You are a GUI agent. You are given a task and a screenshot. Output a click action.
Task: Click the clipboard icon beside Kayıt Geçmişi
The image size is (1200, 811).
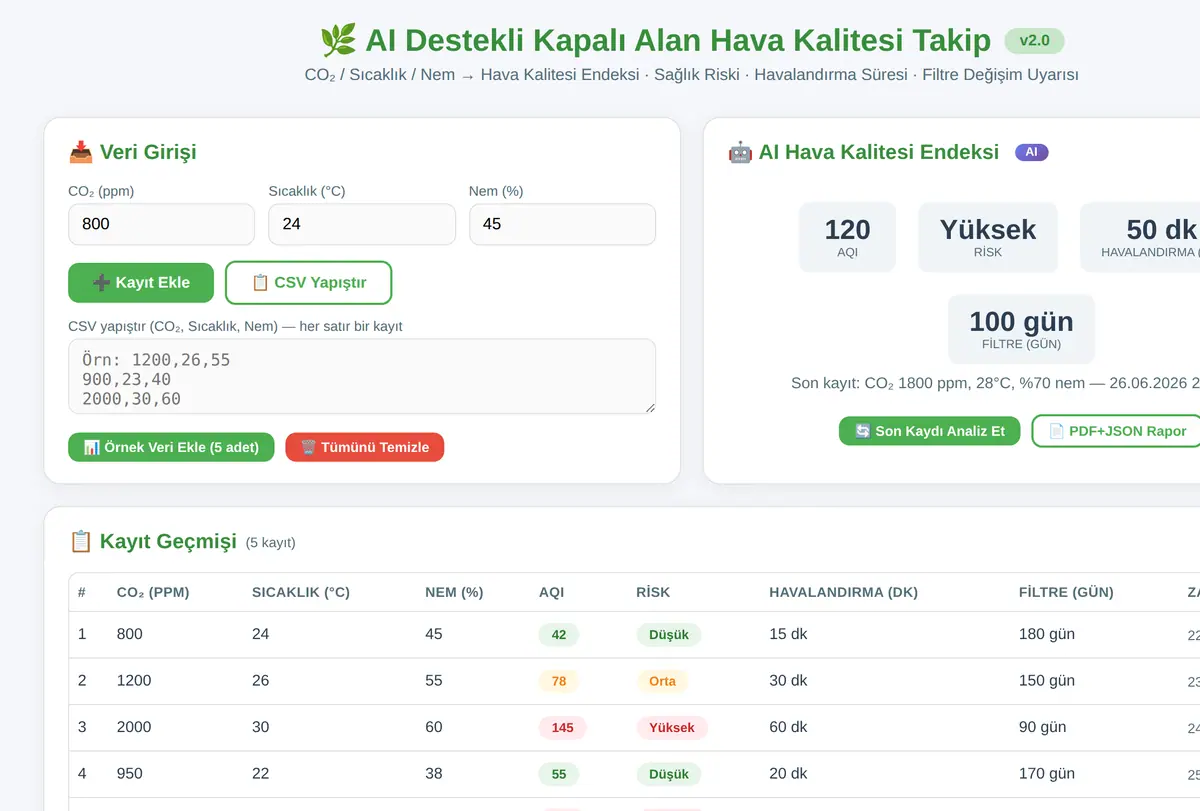[x=81, y=541]
